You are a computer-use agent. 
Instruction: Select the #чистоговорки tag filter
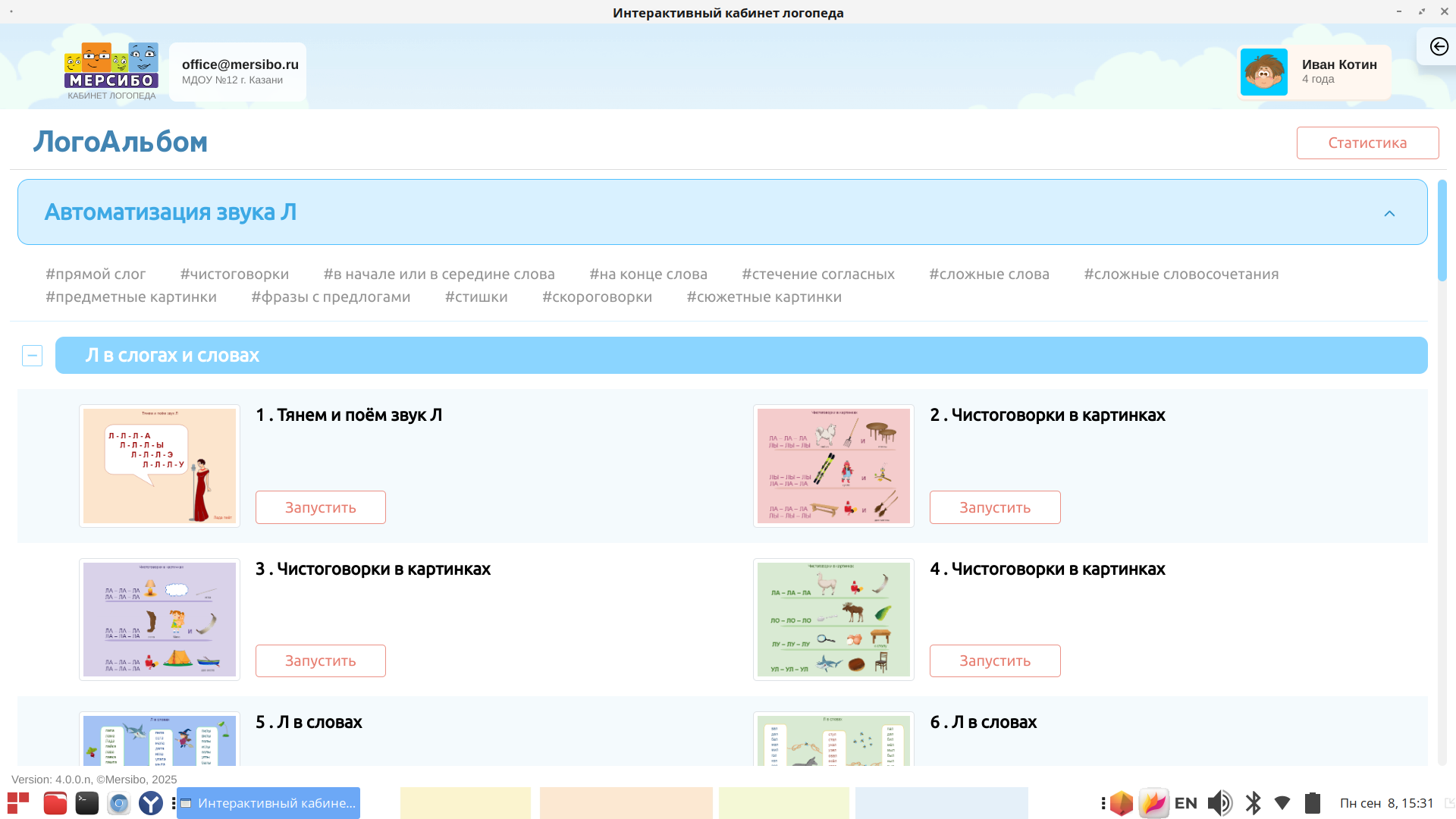pyautogui.click(x=234, y=275)
